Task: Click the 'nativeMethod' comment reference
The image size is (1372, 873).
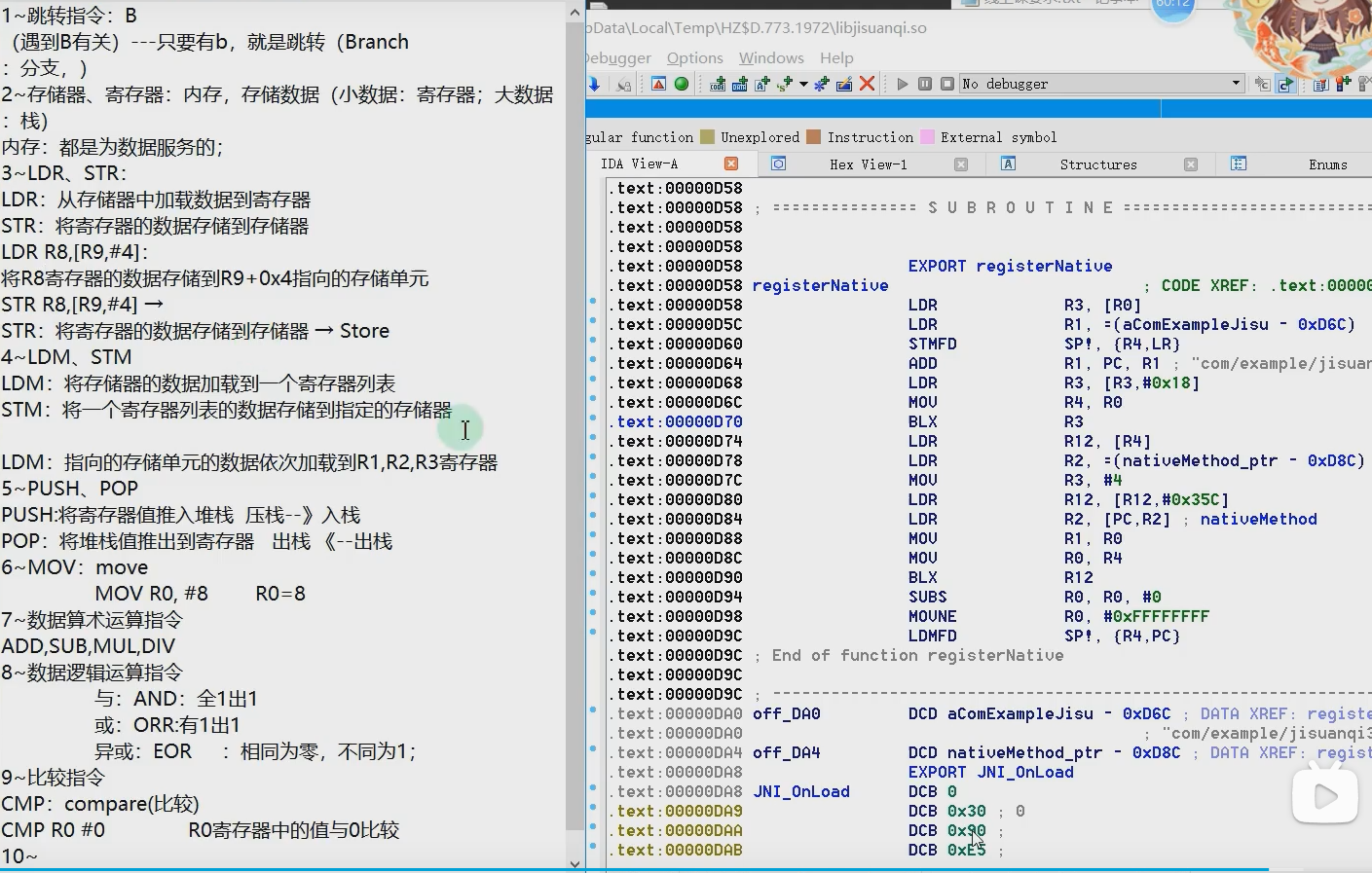Action: point(1258,519)
